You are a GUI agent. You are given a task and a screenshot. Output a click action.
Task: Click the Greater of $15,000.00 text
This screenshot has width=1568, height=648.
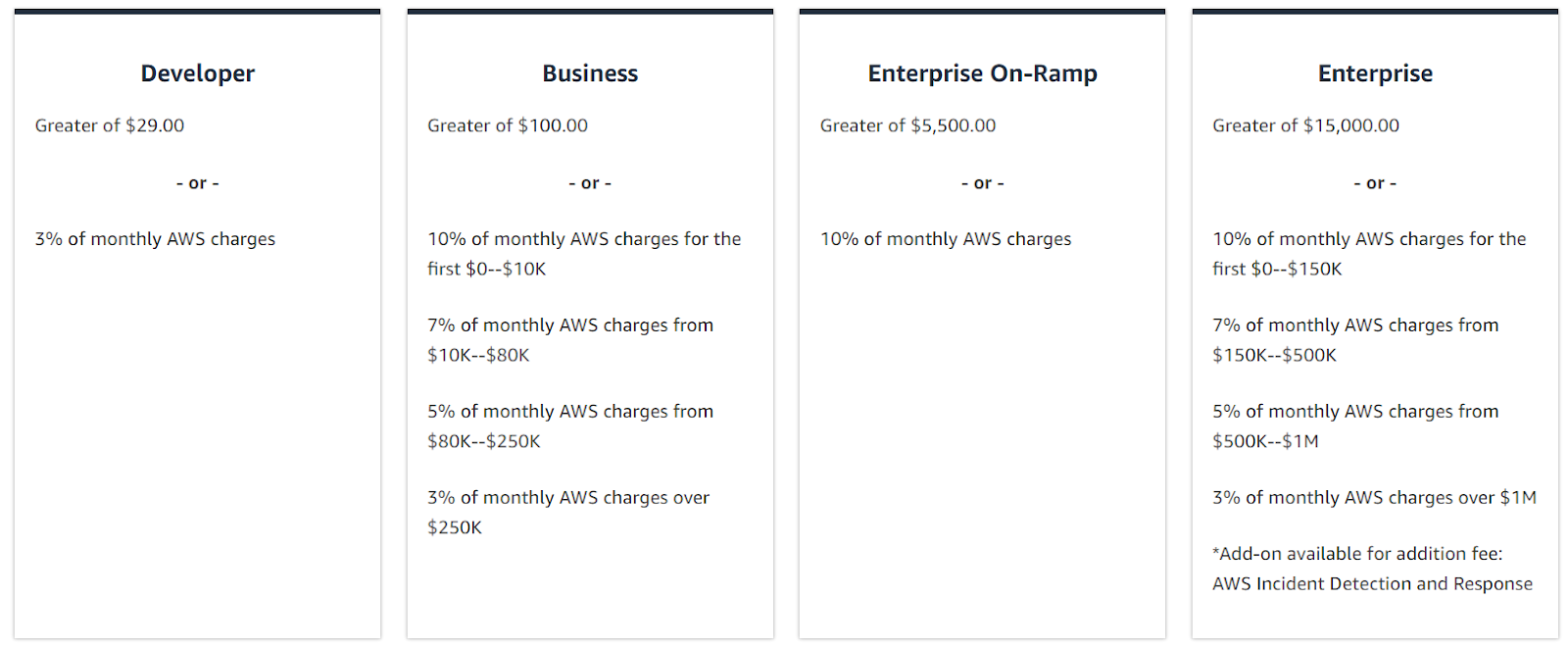[1305, 125]
